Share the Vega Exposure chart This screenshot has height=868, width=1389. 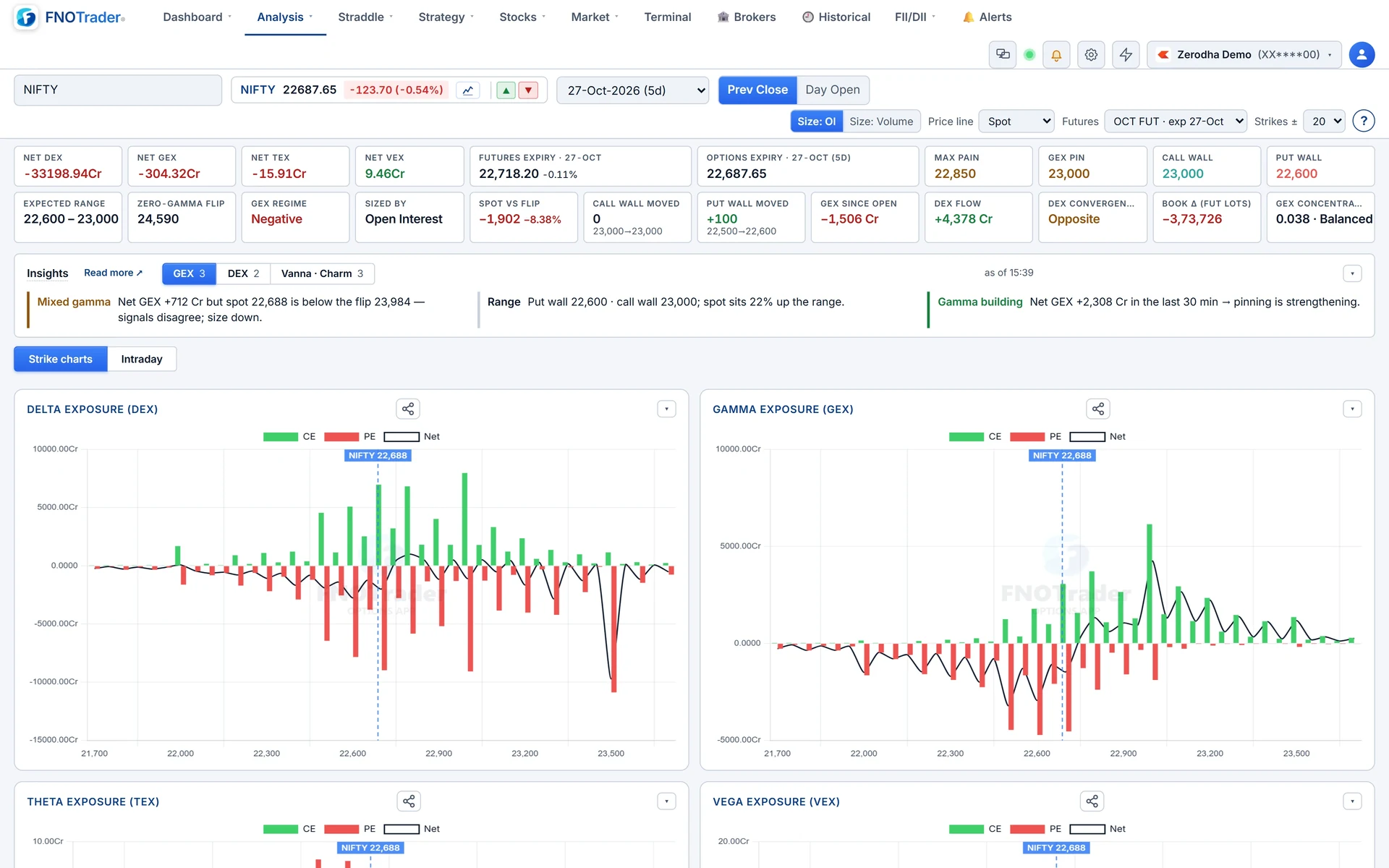pos(1092,801)
